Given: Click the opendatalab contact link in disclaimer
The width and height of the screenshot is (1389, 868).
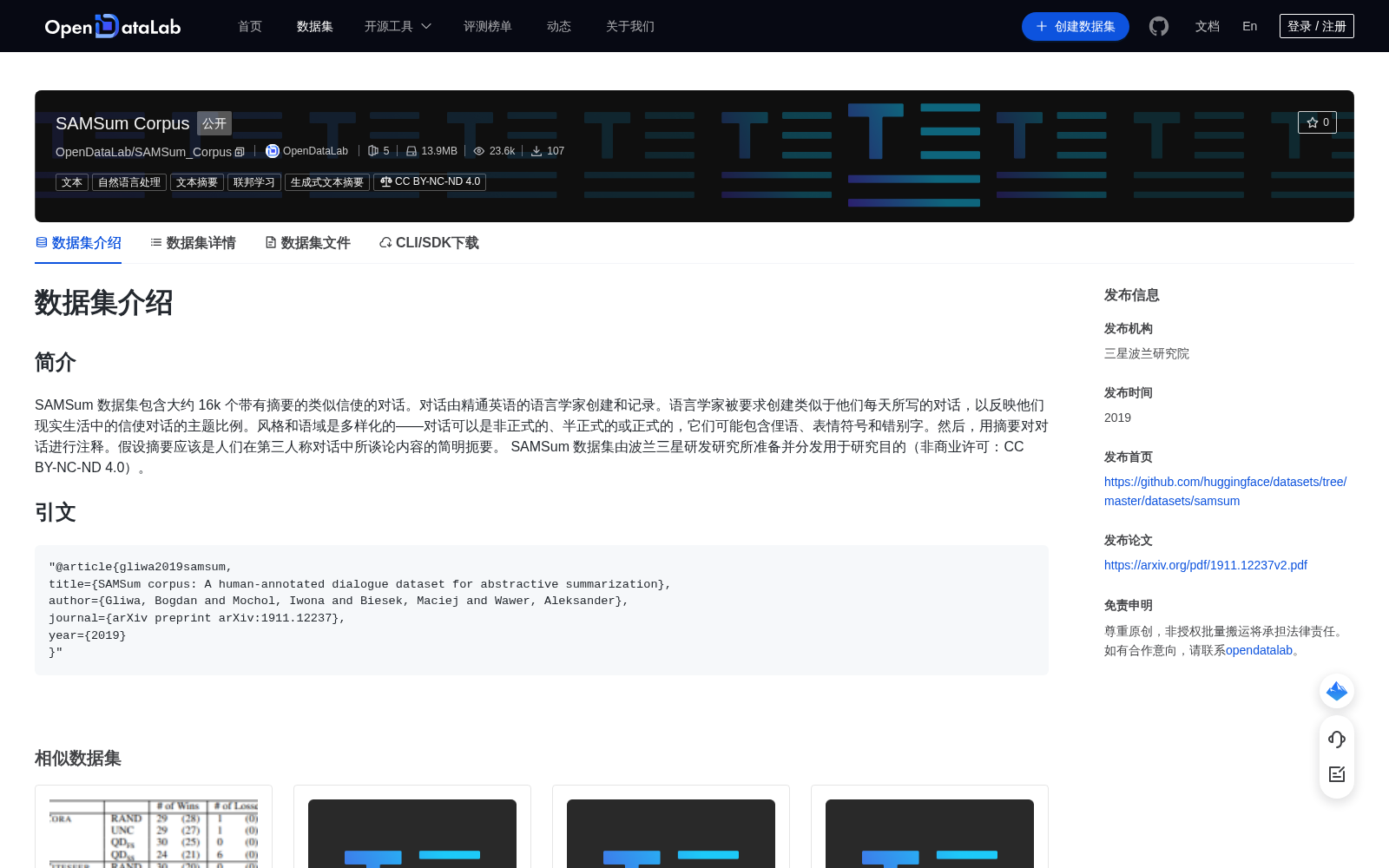Looking at the screenshot, I should click(x=1259, y=650).
